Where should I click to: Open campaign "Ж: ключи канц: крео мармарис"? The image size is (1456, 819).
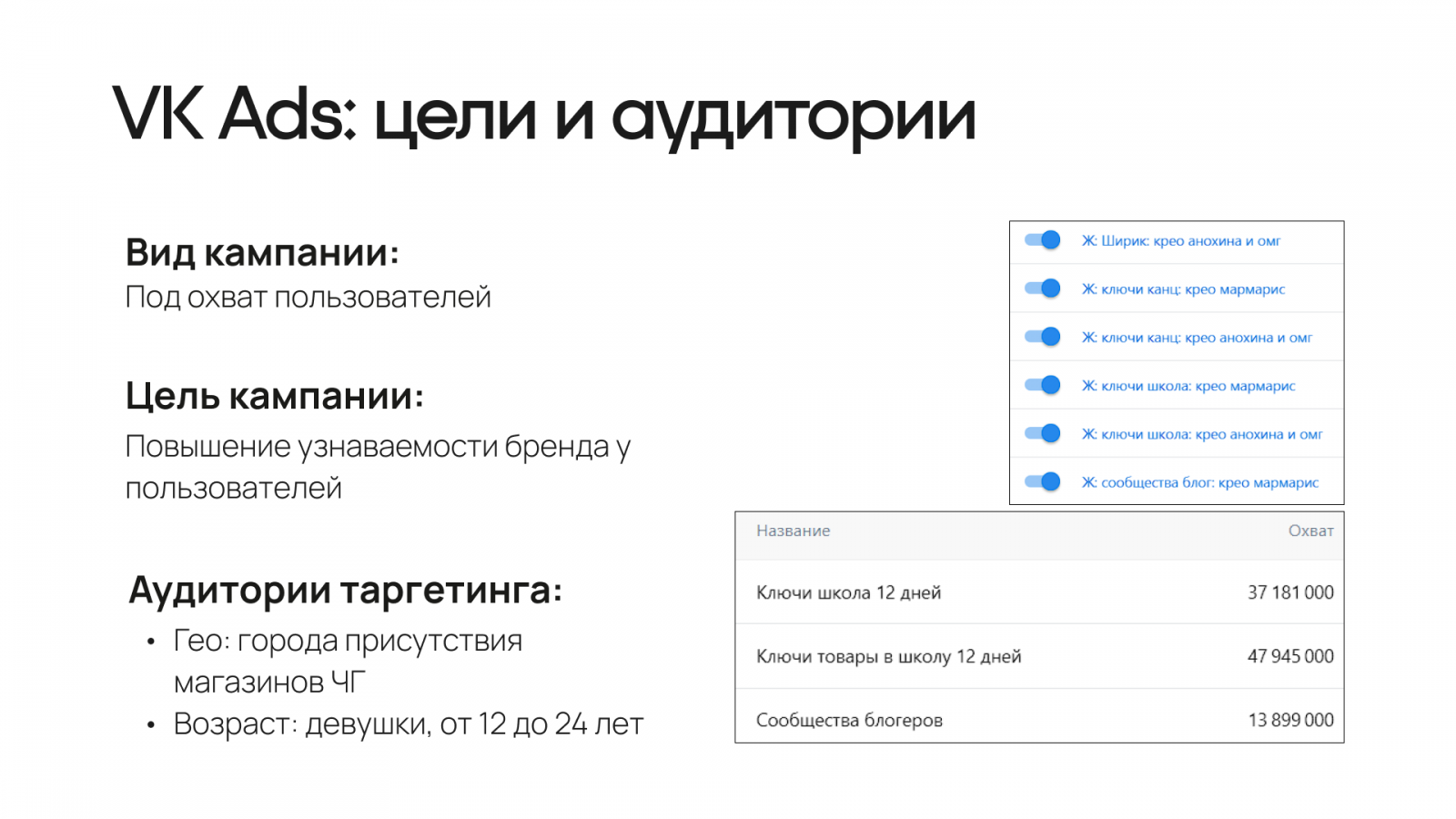[x=1183, y=289]
